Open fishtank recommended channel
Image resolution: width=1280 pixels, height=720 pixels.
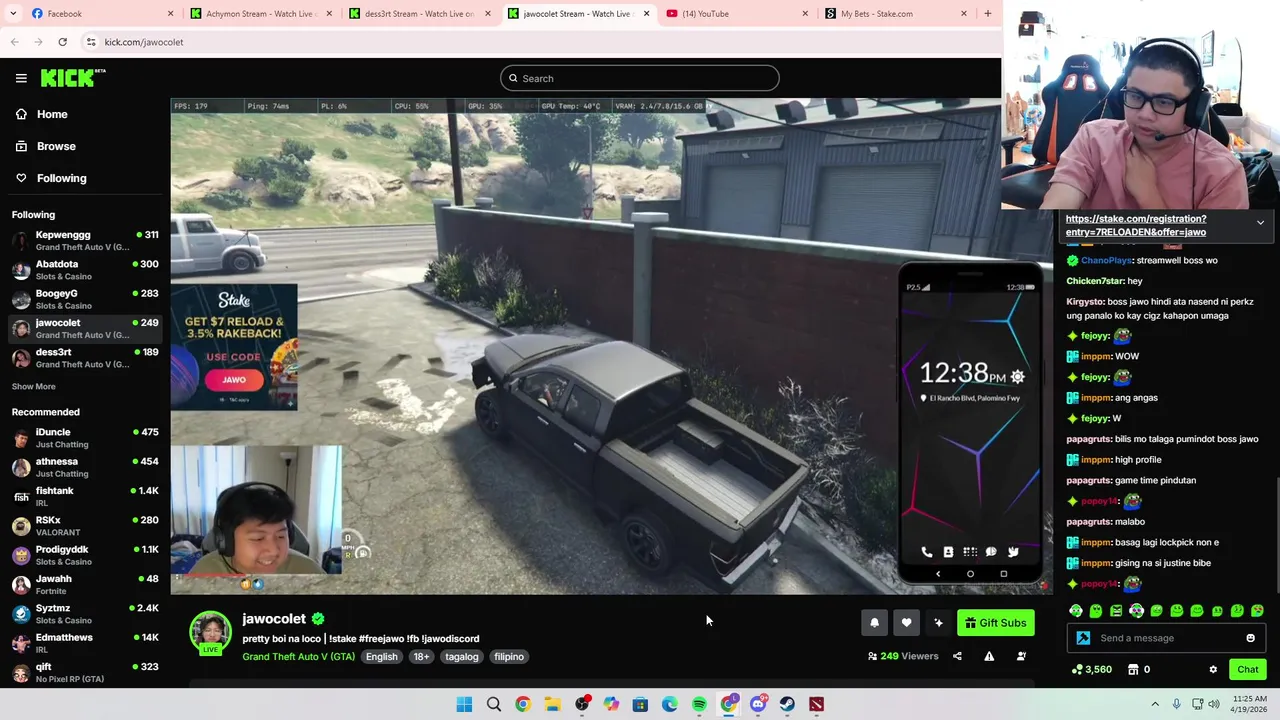[85, 496]
